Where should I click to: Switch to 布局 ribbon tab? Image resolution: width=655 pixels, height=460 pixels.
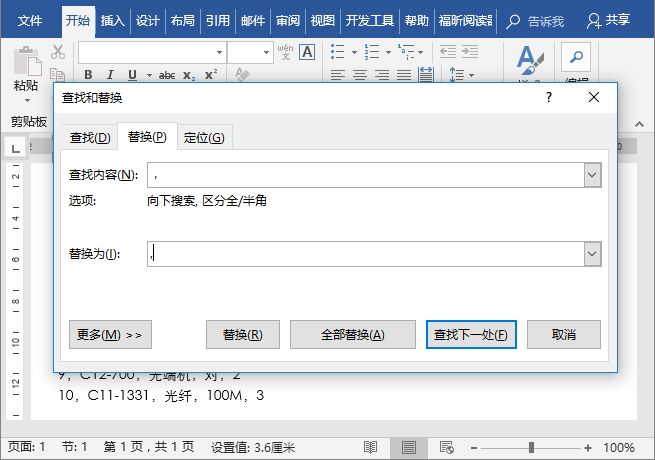coord(183,20)
